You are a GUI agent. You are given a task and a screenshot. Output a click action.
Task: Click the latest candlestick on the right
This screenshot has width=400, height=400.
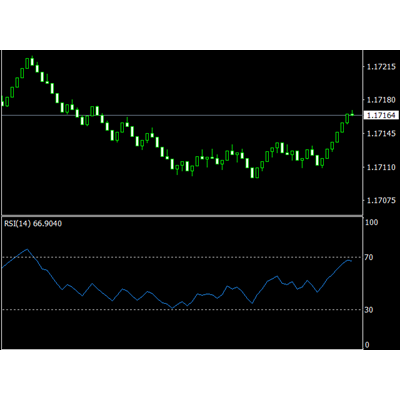[x=352, y=113]
